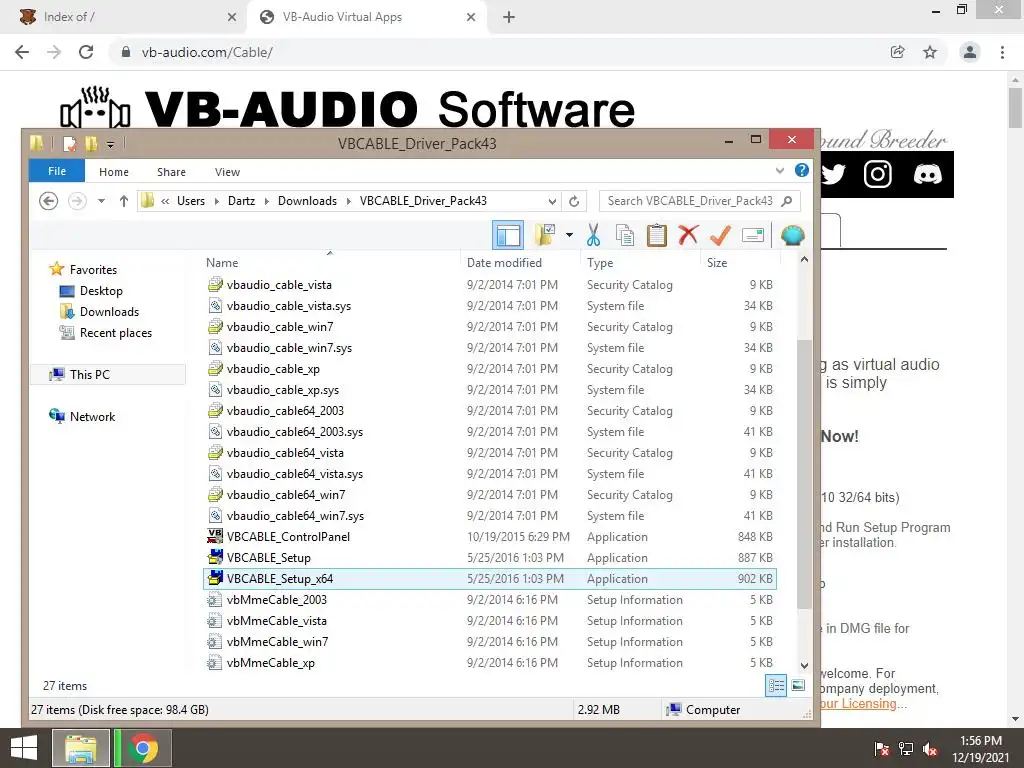
Task: Reload the vb-audio.com page
Action: pyautogui.click(x=86, y=52)
